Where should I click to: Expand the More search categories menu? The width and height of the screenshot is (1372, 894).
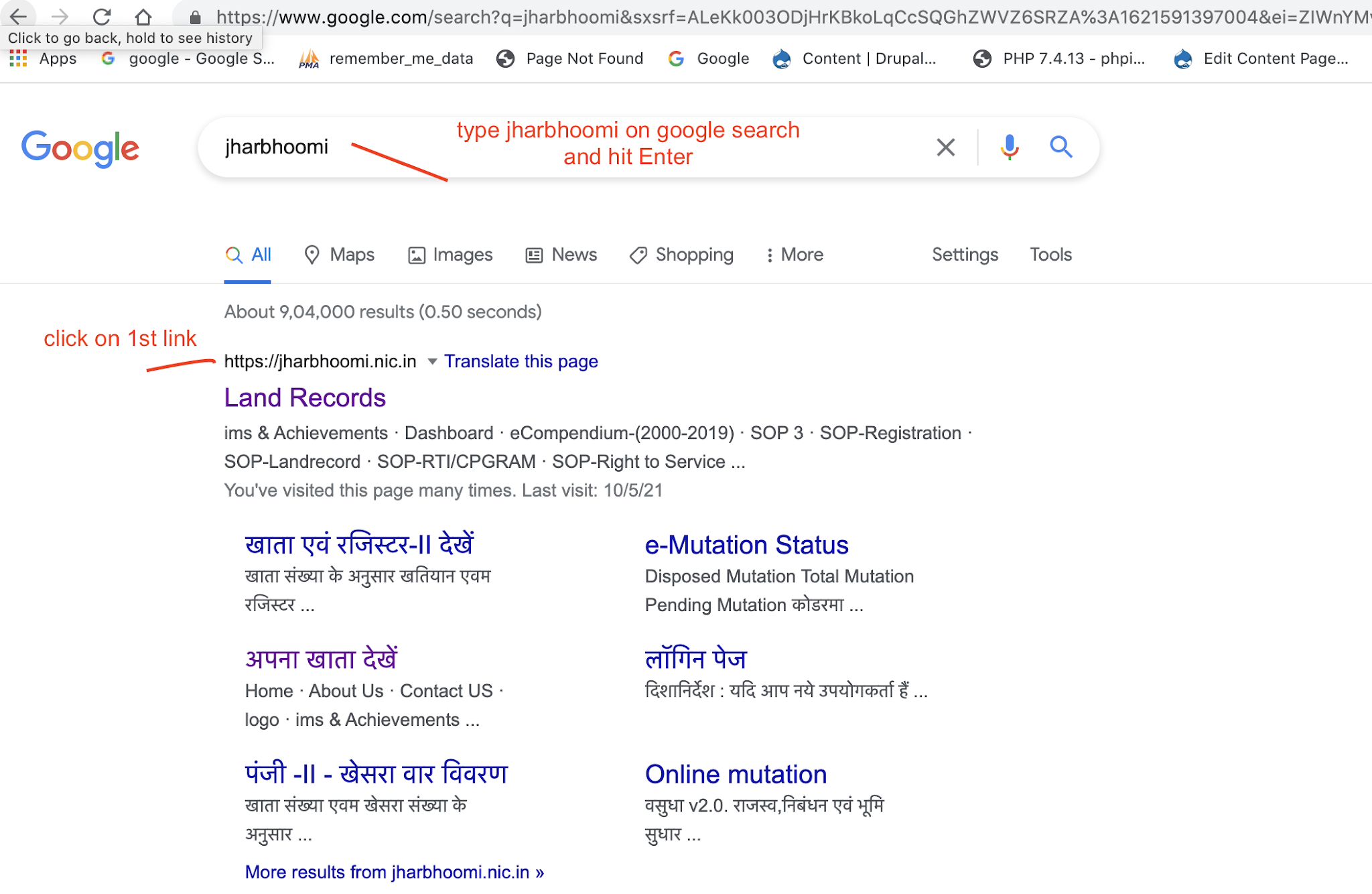[794, 255]
